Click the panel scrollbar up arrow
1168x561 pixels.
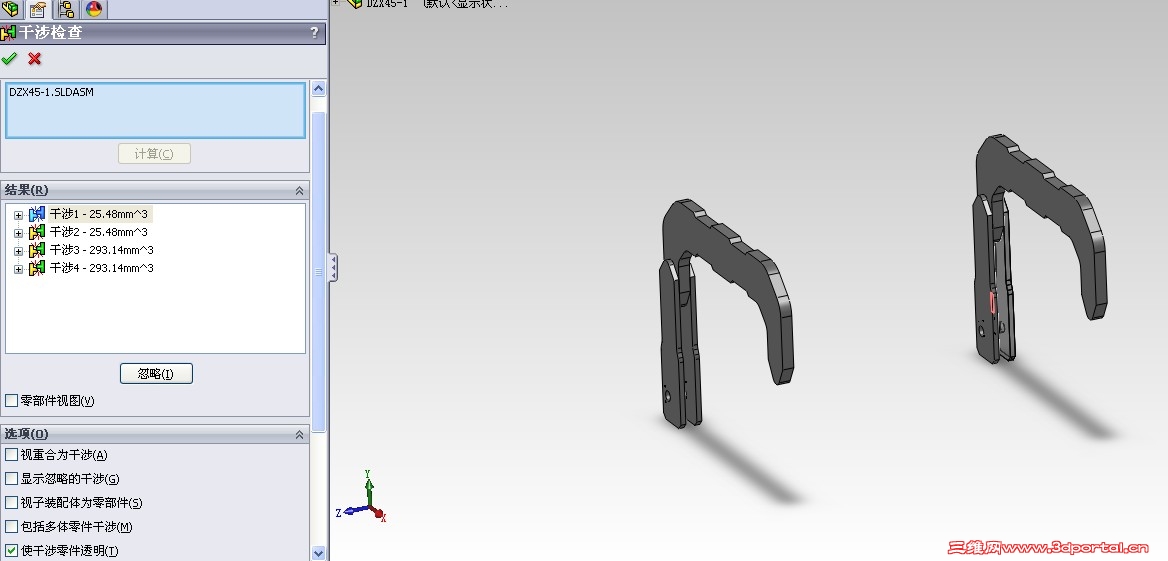319,89
